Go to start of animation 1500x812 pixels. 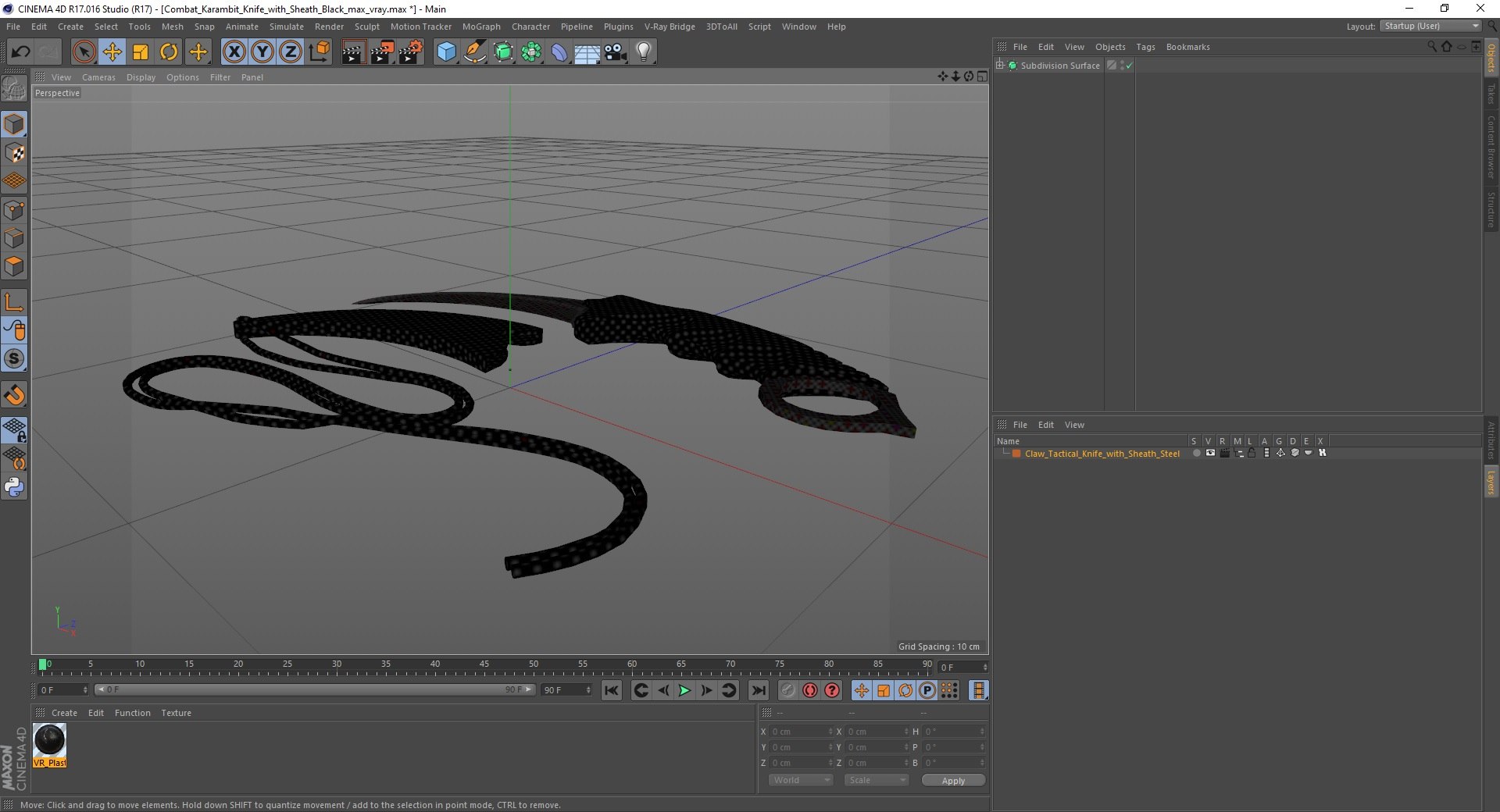point(612,690)
